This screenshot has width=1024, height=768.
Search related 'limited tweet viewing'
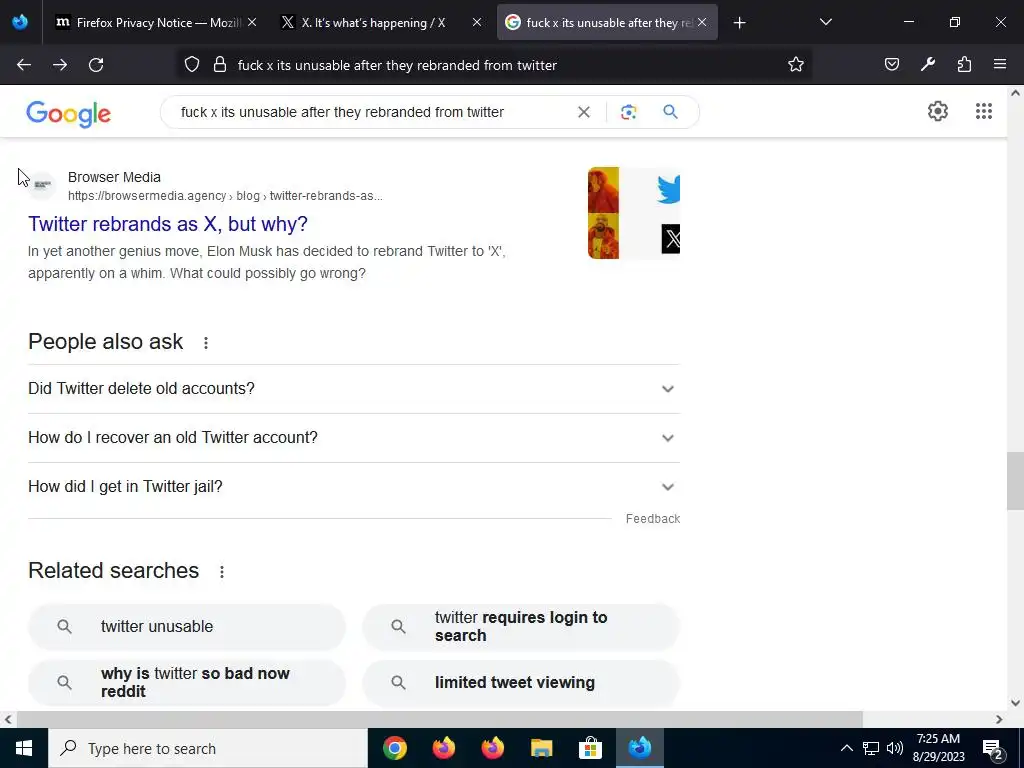(x=521, y=682)
